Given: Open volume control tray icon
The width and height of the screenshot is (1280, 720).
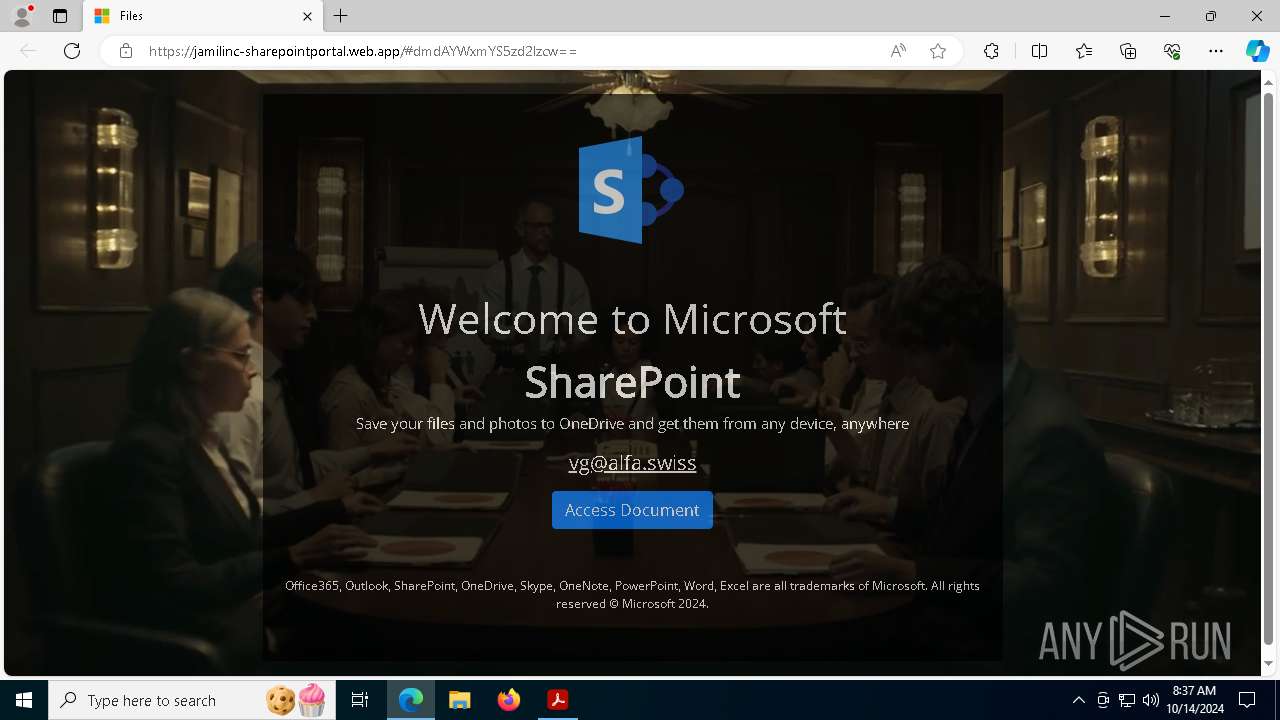Looking at the screenshot, I should pos(1150,700).
